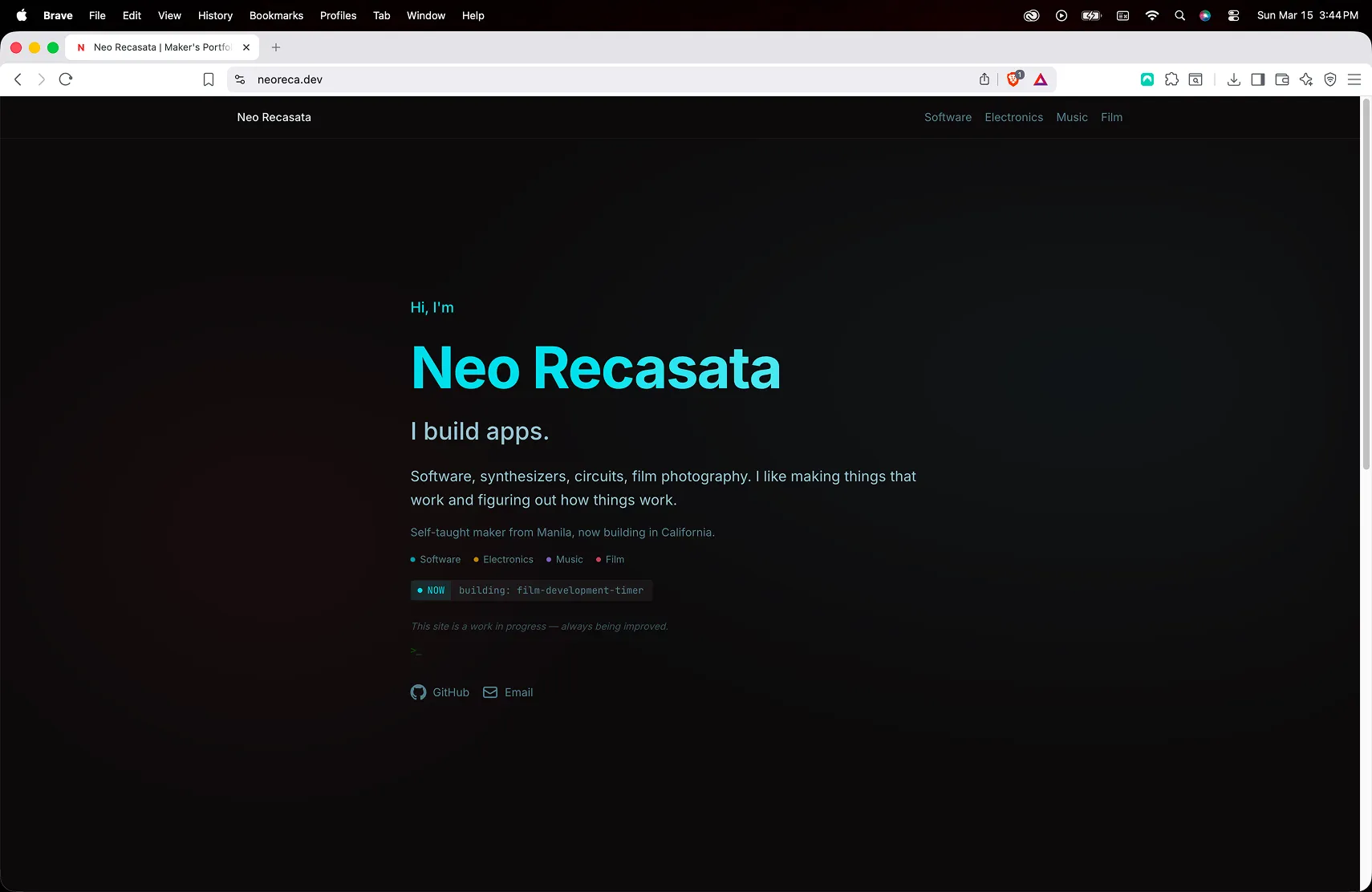Toggle Brave VPN with the shield icon

[1330, 79]
